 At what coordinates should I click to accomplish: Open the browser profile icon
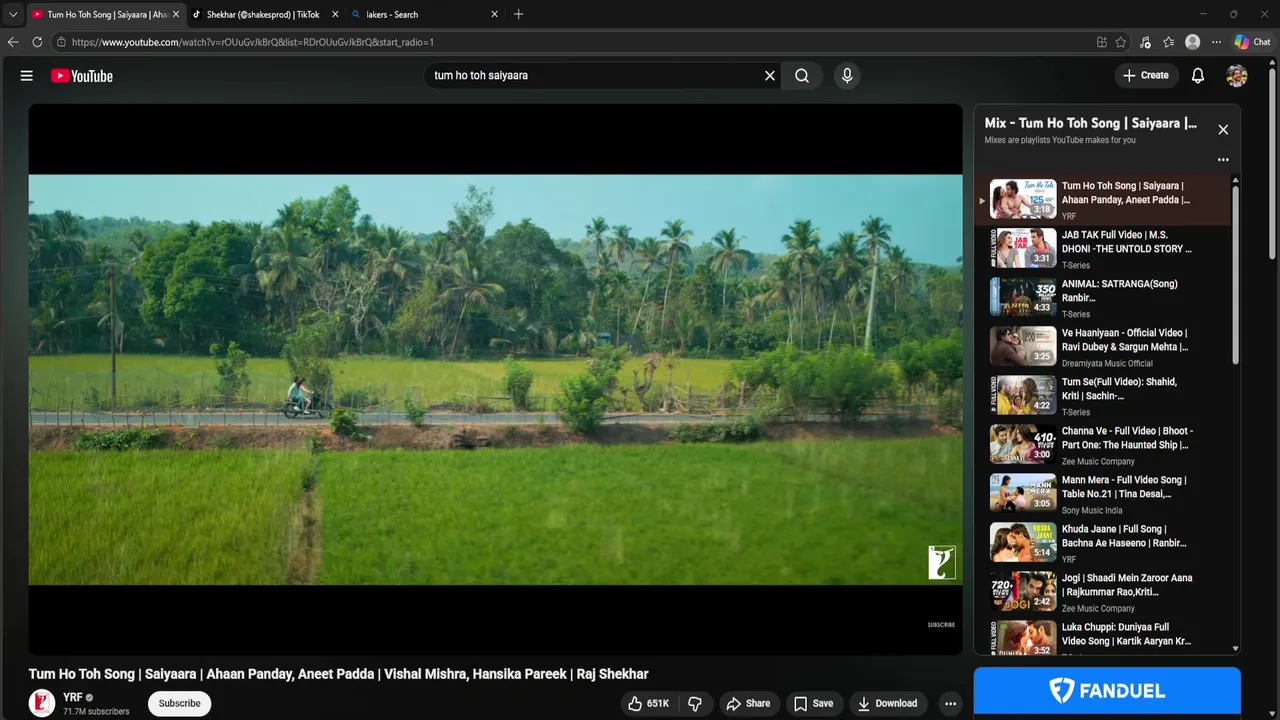pyautogui.click(x=1192, y=42)
